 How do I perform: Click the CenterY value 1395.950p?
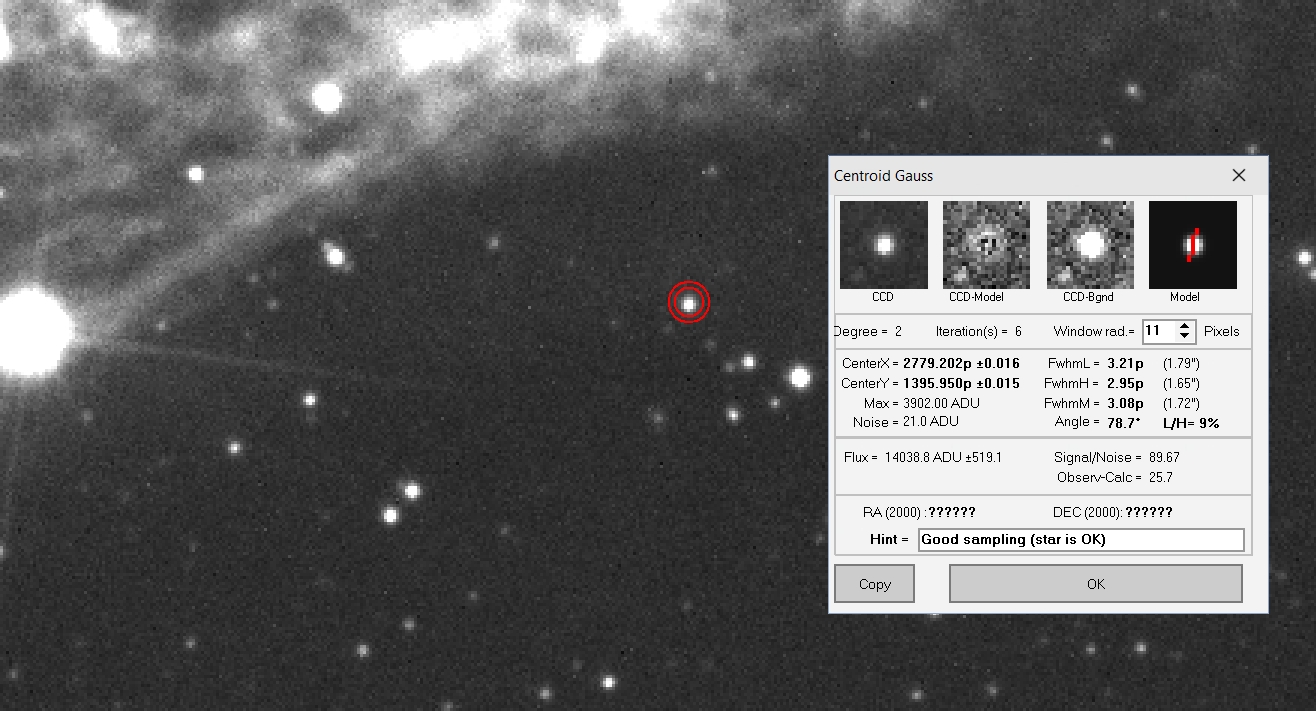(961, 383)
